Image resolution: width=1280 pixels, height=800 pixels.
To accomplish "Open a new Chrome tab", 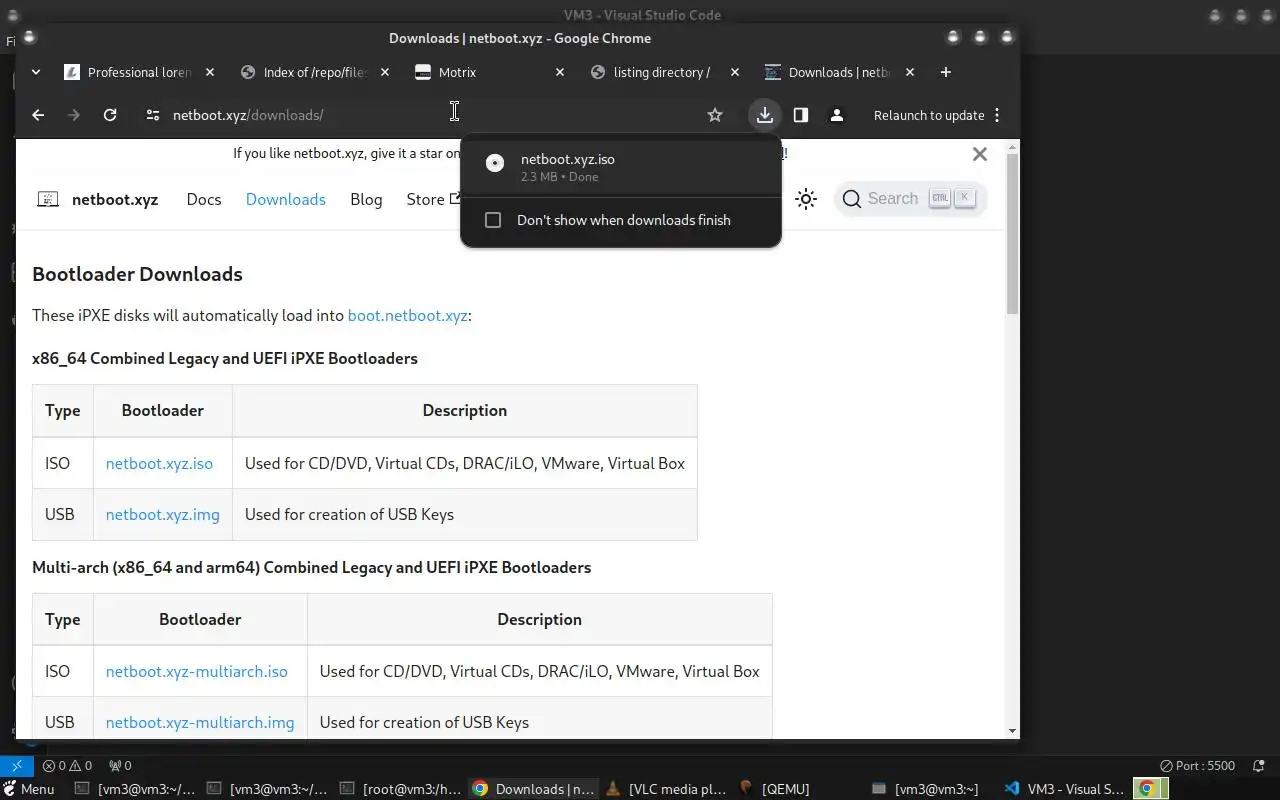I will (x=945, y=72).
